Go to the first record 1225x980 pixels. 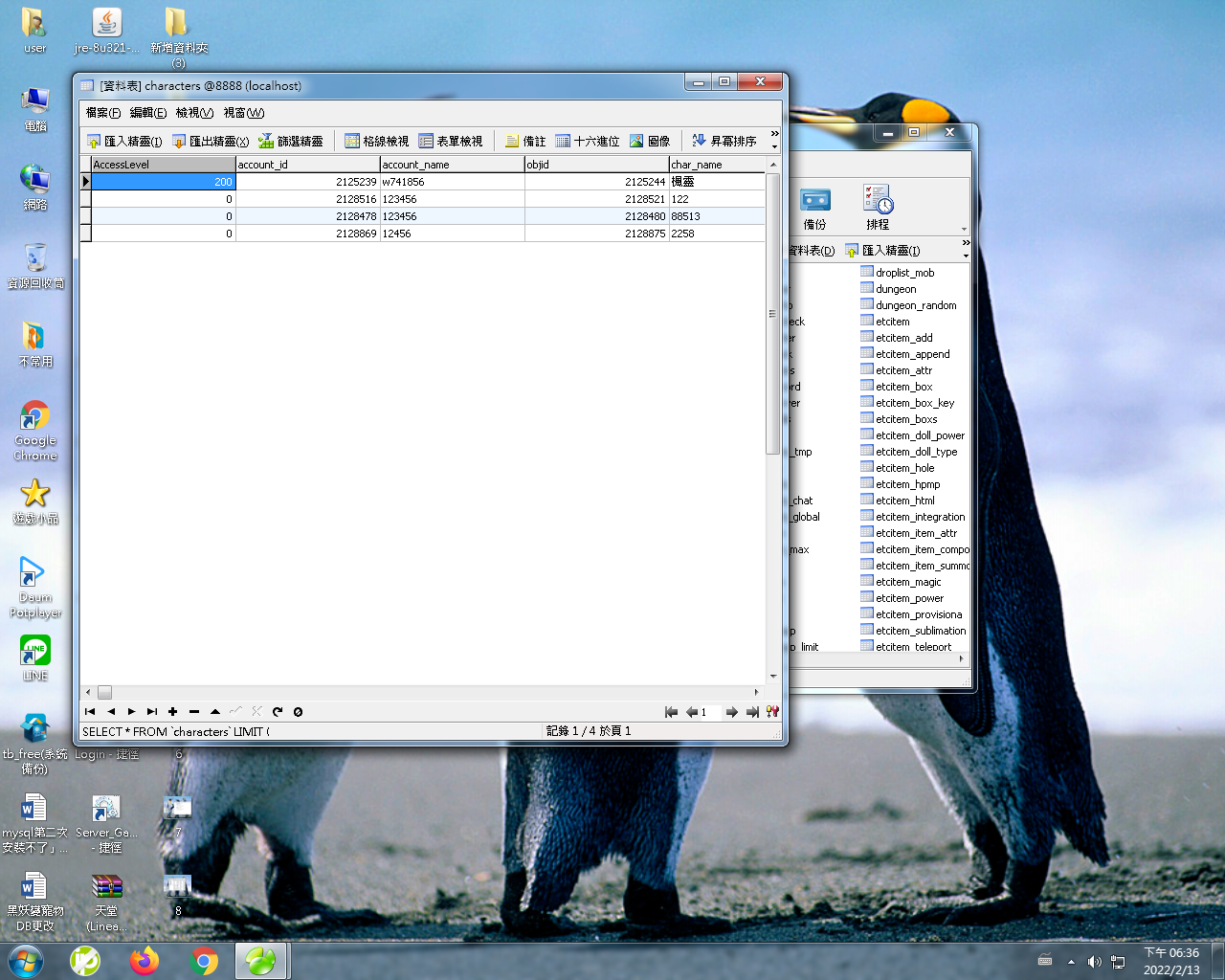pos(90,711)
